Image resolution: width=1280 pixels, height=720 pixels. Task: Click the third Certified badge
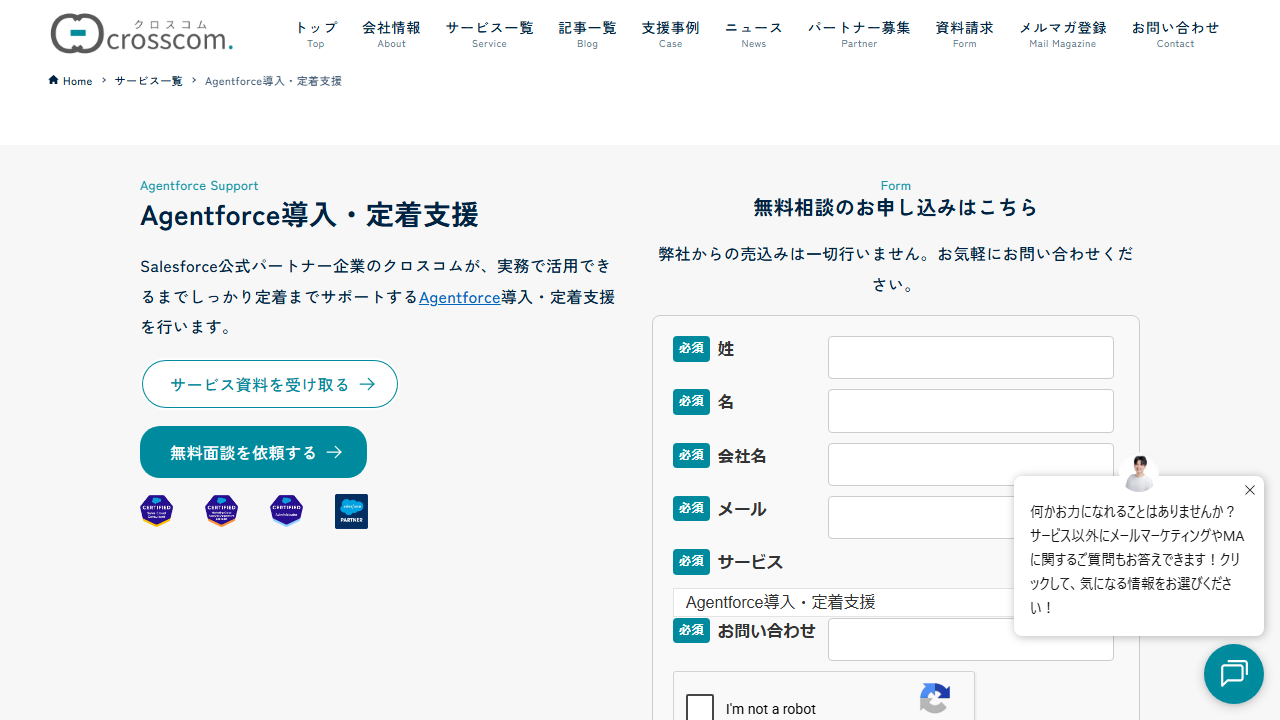point(287,511)
